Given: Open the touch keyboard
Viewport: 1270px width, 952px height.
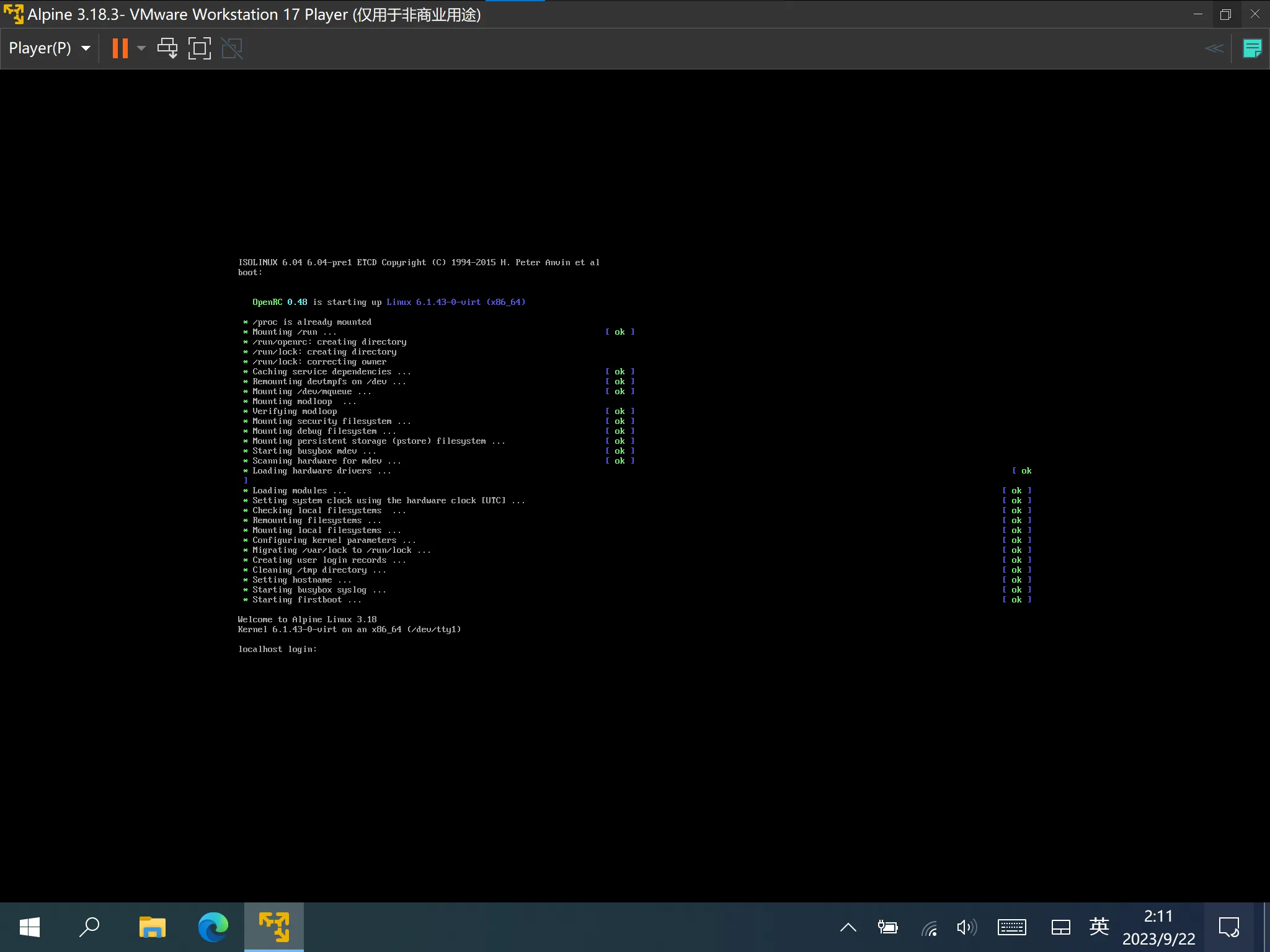Looking at the screenshot, I should click(1012, 927).
